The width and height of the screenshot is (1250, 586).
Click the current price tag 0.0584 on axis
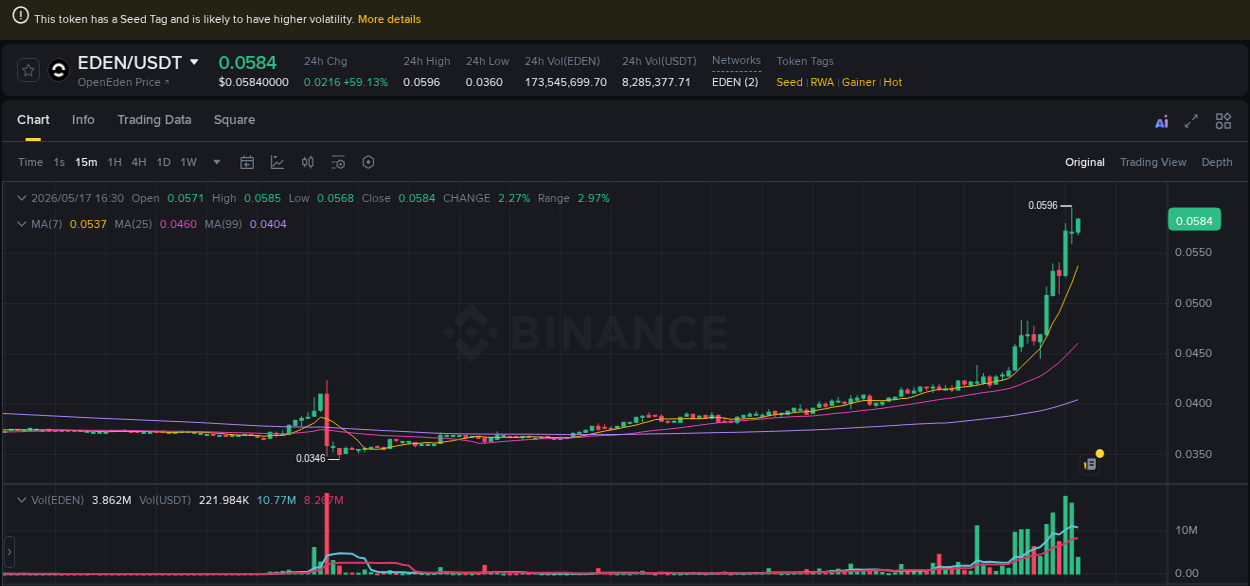[1193, 220]
